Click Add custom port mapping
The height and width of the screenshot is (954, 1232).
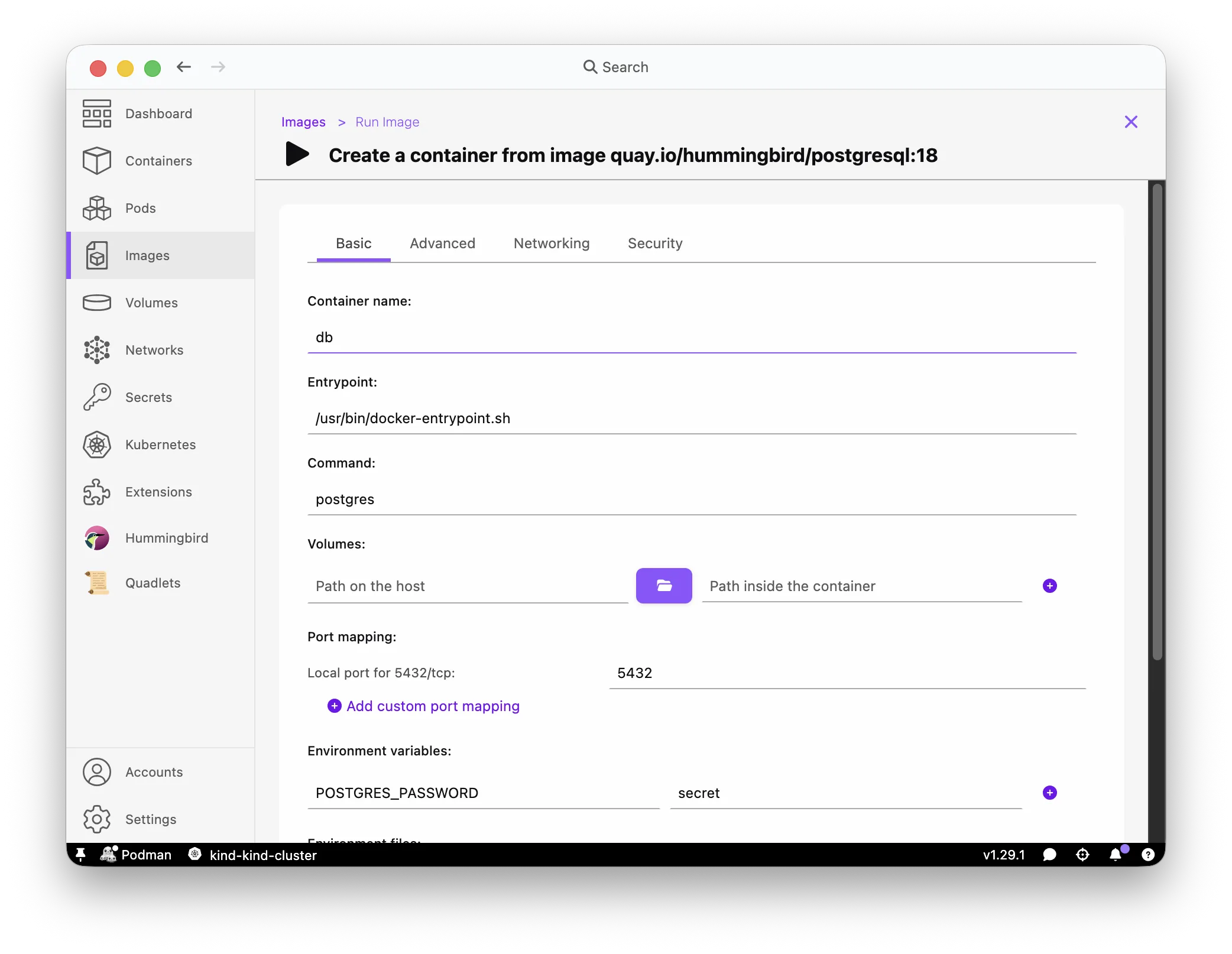point(423,706)
